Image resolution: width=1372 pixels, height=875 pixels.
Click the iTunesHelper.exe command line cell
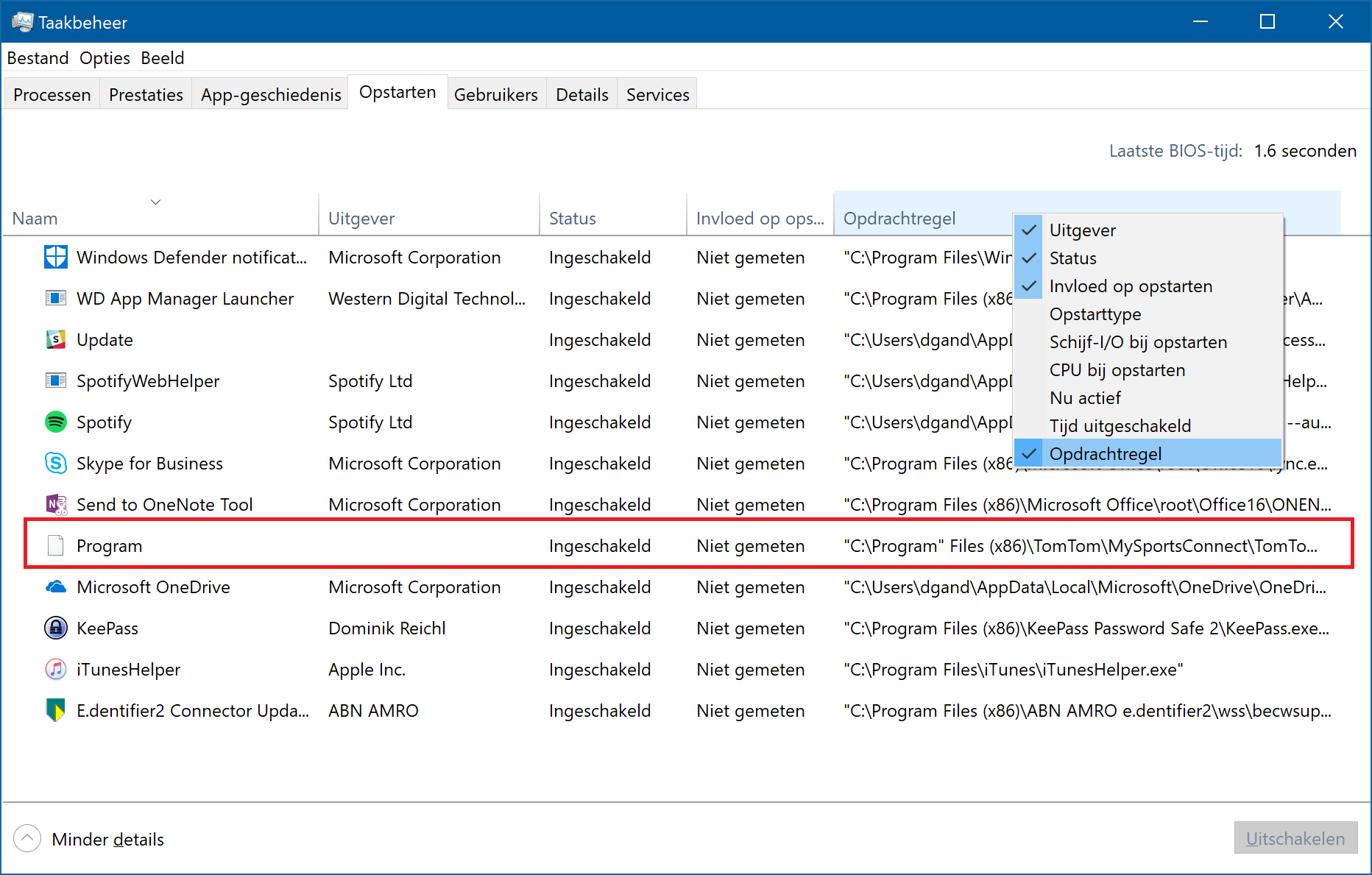(1014, 670)
